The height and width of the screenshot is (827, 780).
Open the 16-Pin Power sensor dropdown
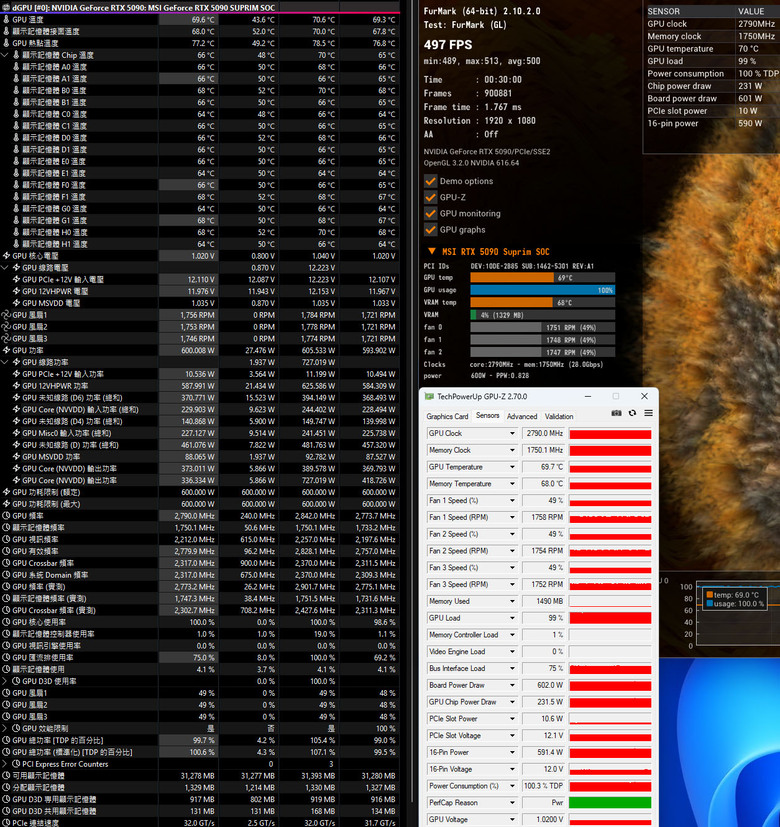pyautogui.click(x=512, y=753)
